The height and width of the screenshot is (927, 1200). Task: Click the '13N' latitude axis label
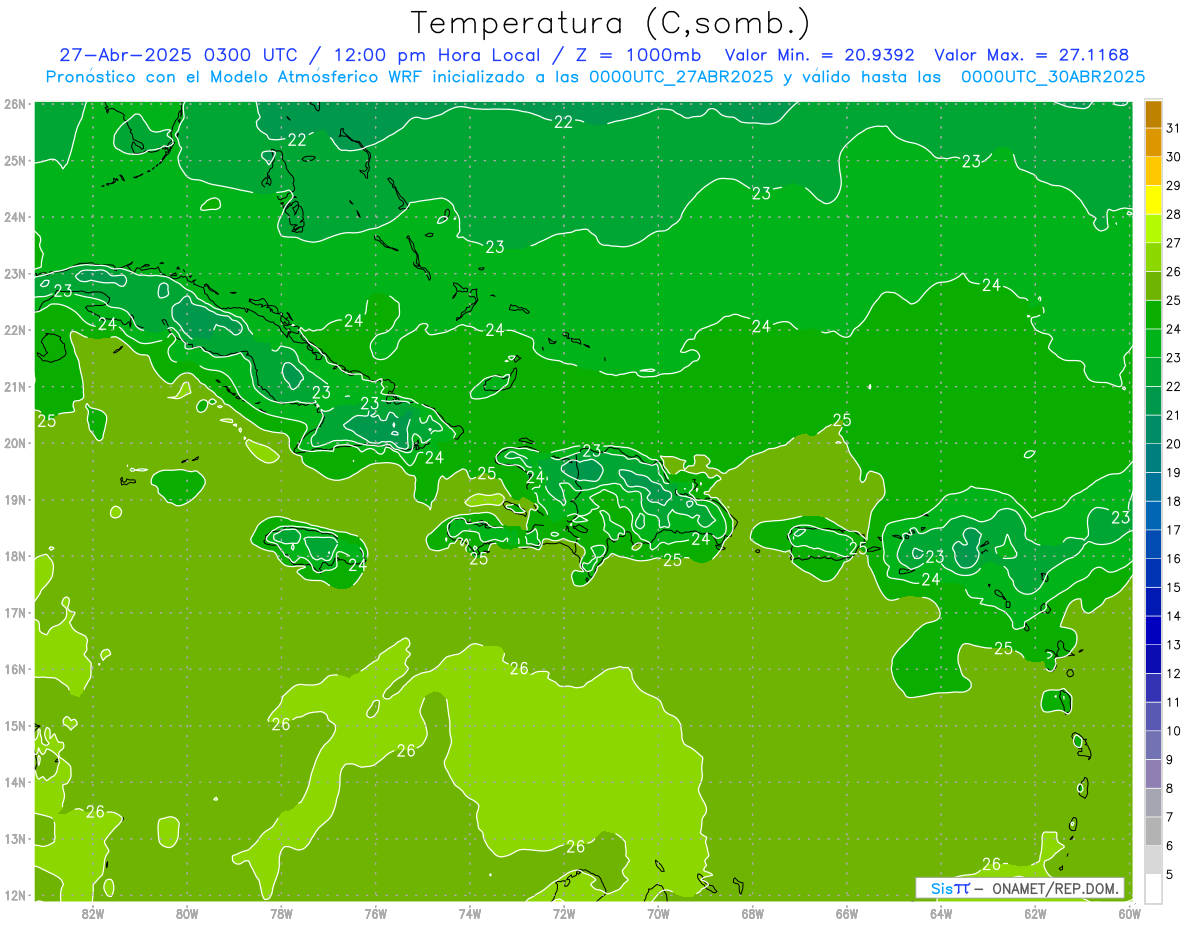pos(15,839)
